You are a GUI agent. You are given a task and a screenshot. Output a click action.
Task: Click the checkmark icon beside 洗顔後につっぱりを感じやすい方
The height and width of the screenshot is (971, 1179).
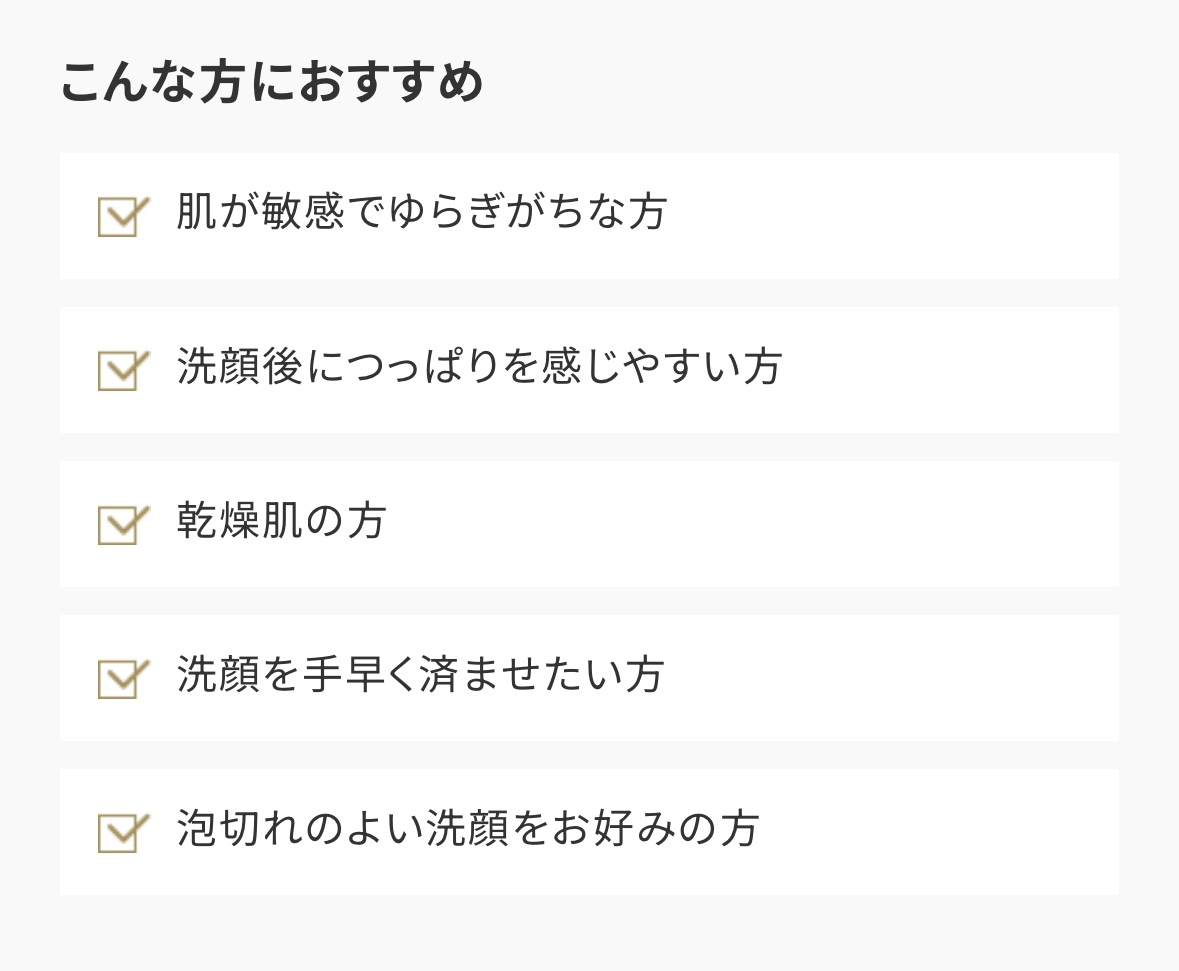tap(123, 370)
